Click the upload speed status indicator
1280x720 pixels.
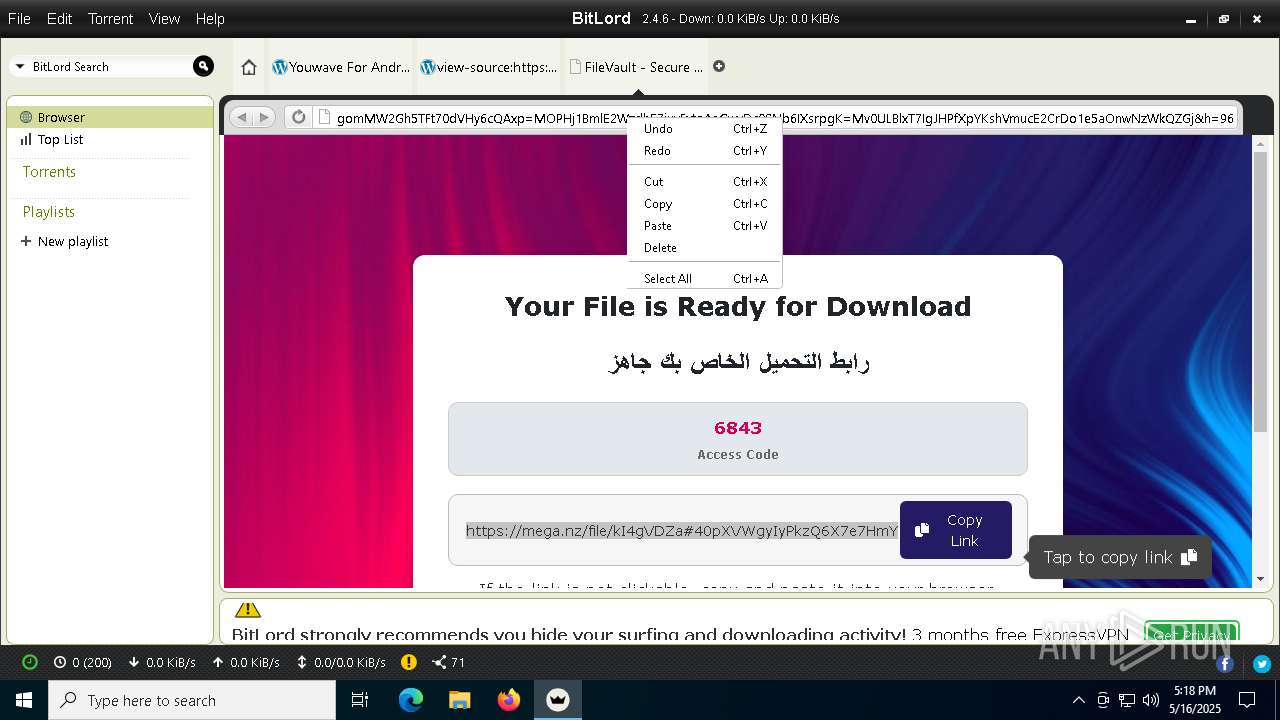click(246, 662)
